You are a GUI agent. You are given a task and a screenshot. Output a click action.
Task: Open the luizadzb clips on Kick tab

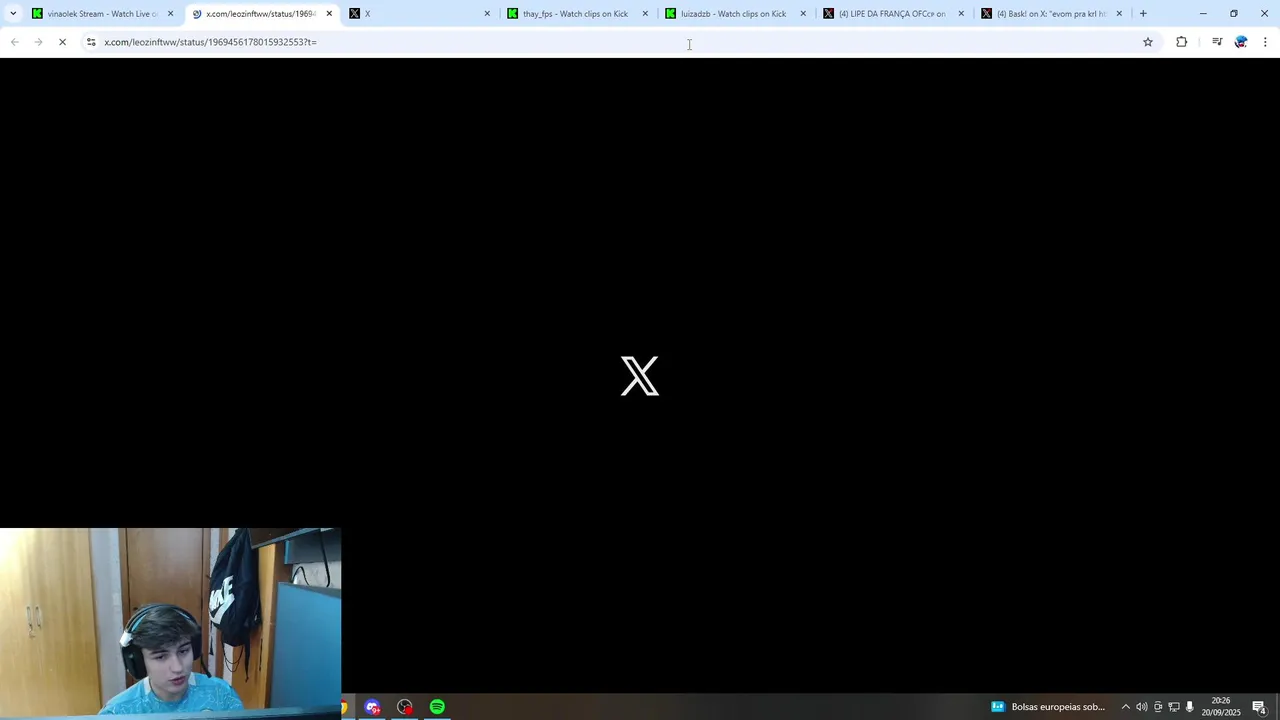coord(736,14)
